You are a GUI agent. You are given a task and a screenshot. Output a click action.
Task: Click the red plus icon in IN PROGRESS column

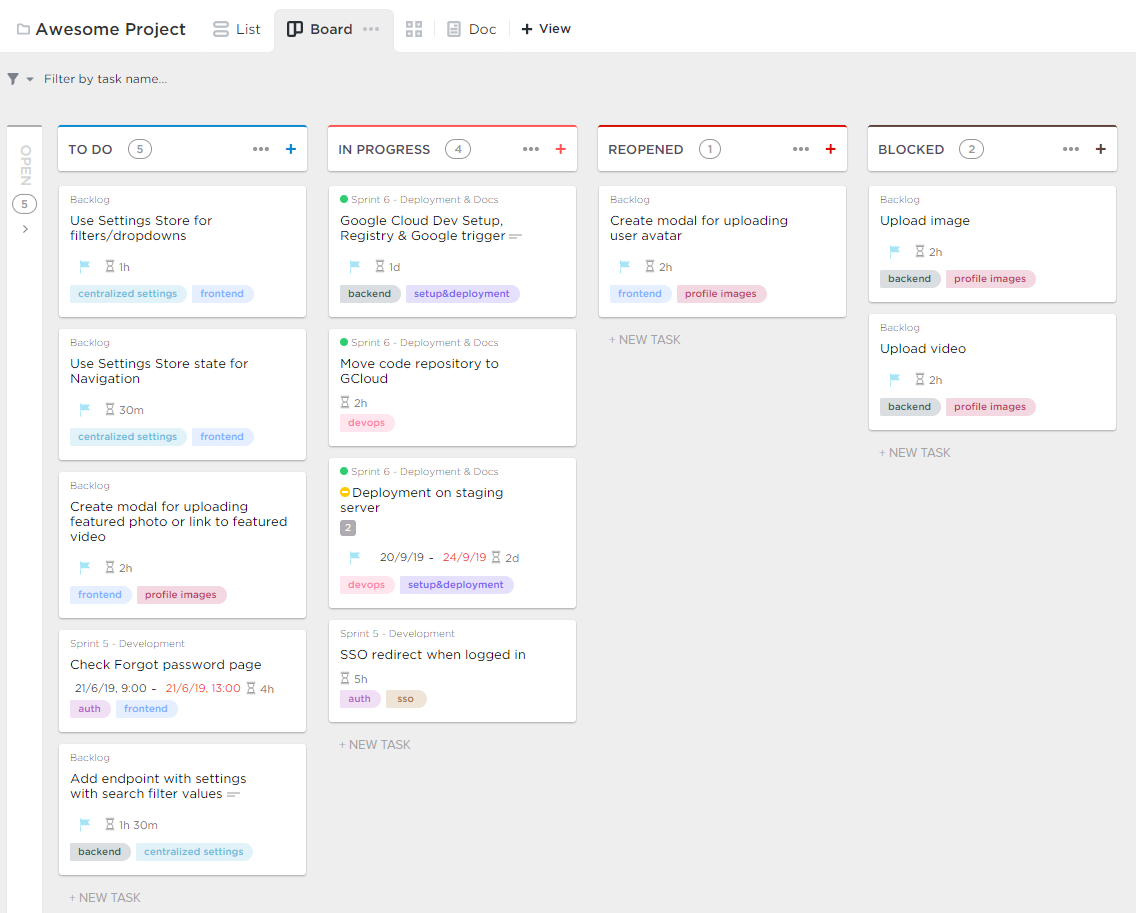tap(560, 149)
